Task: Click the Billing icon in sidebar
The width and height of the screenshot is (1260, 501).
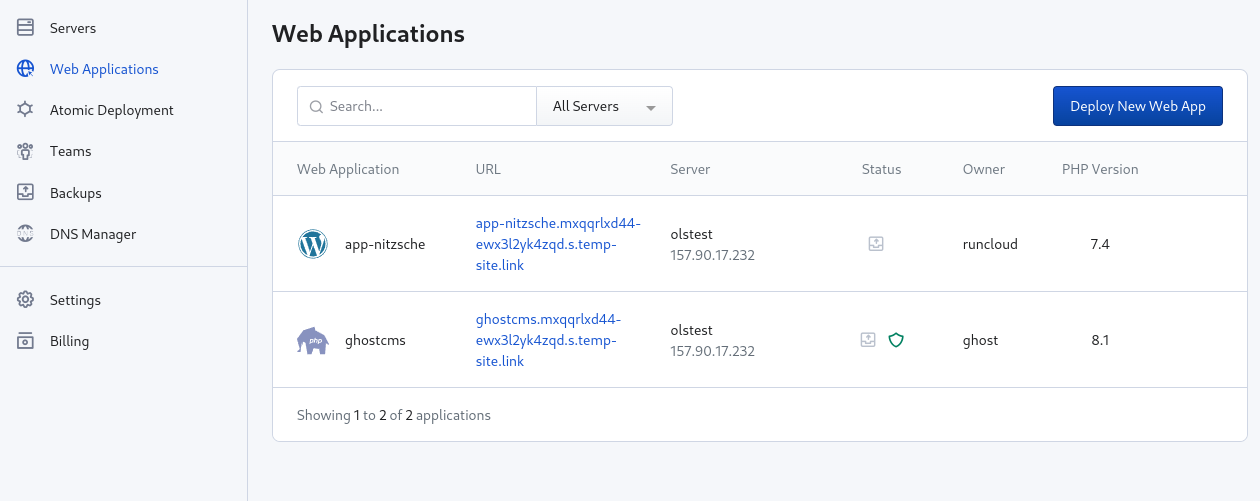Action: tap(26, 341)
